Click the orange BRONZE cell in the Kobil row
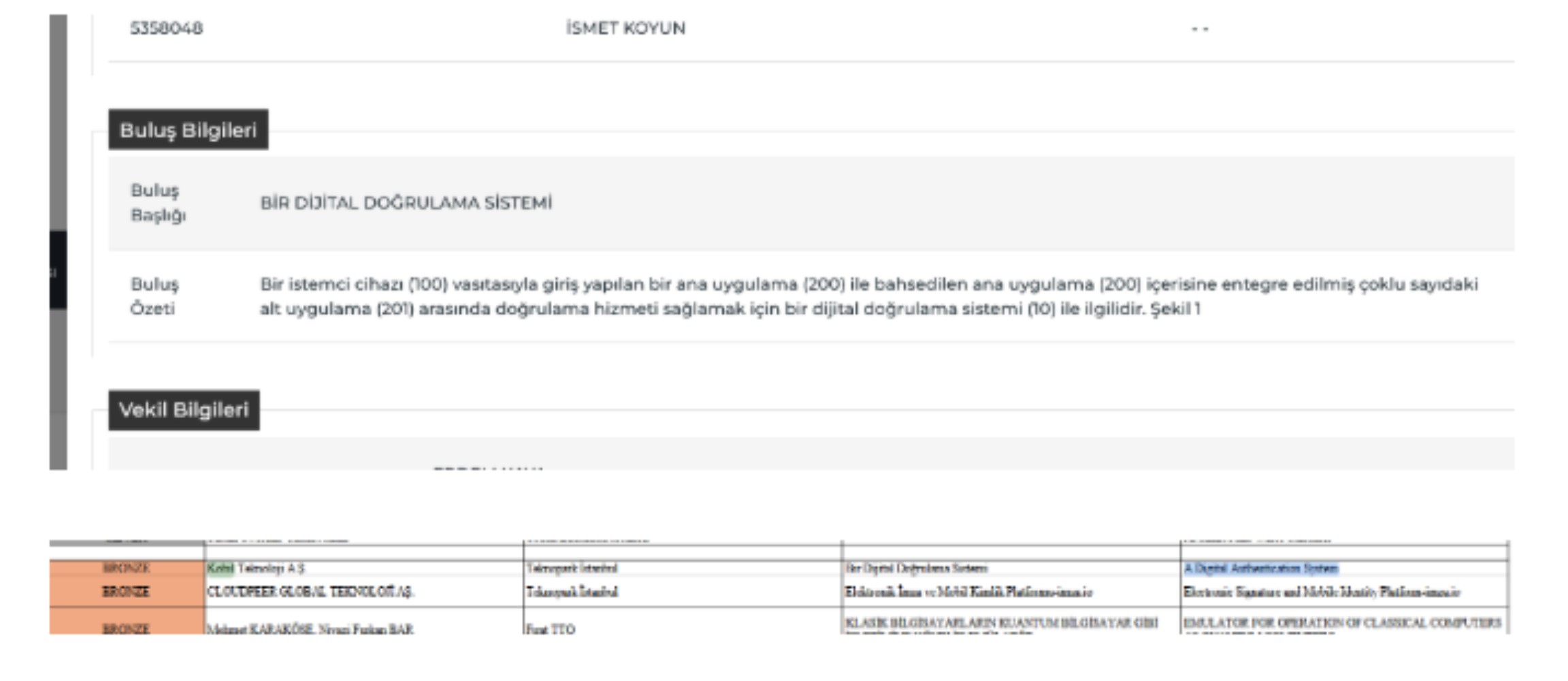1568x681 pixels. tap(127, 569)
